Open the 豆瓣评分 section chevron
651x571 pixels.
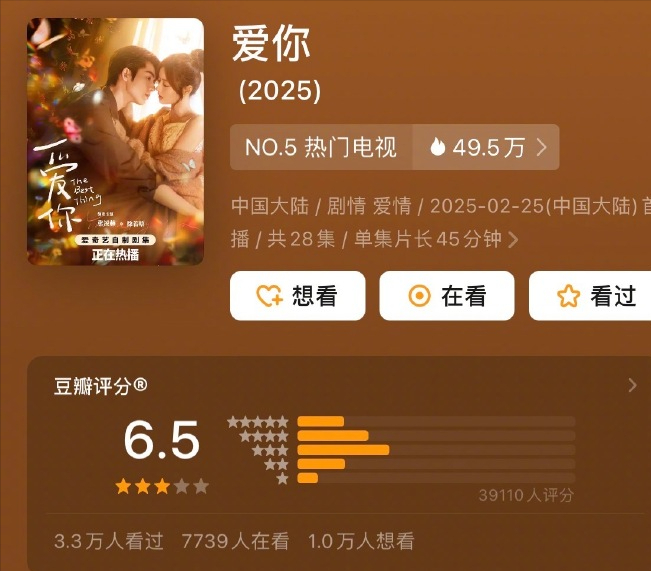[x=632, y=385]
